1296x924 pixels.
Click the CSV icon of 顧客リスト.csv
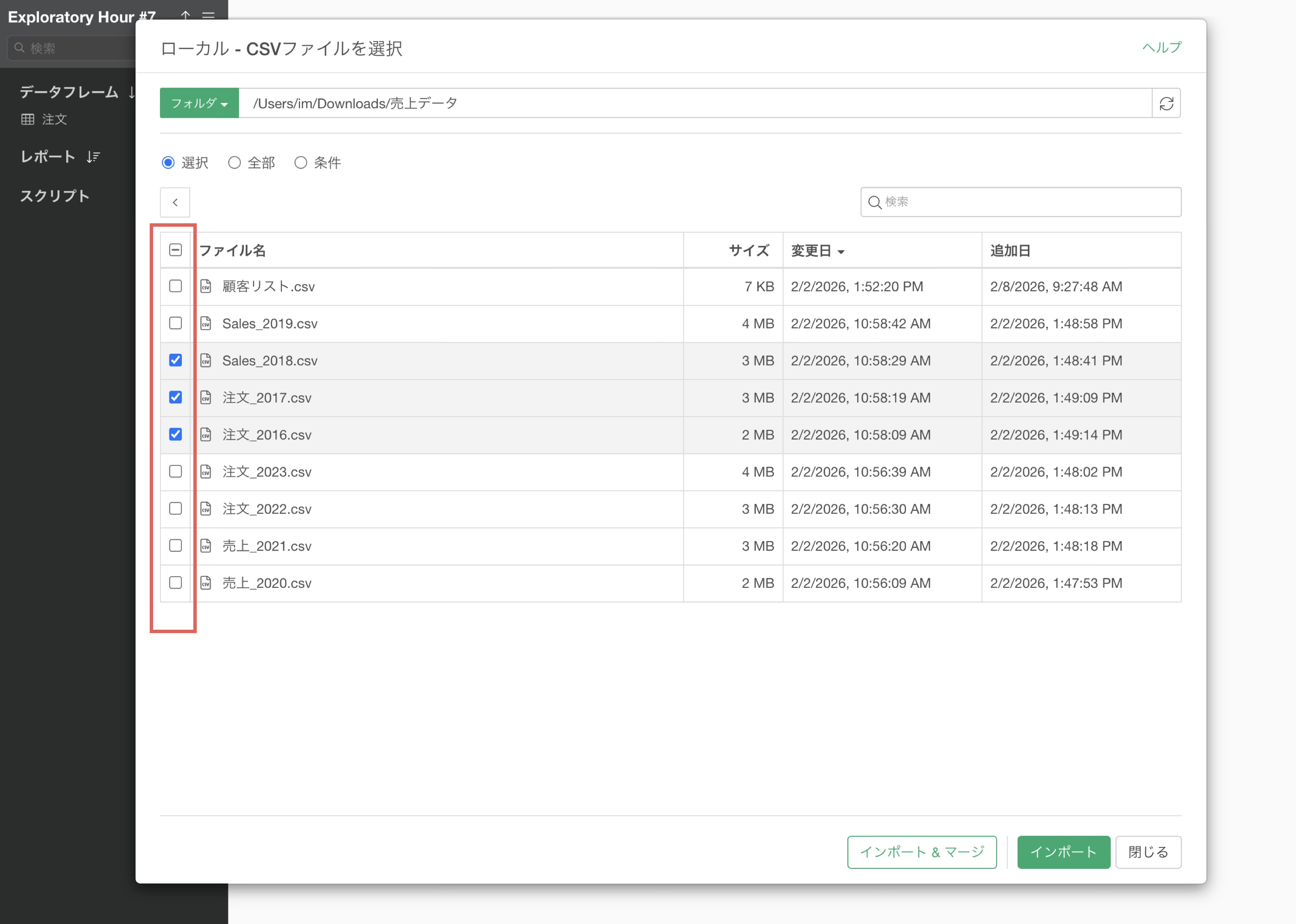(206, 286)
